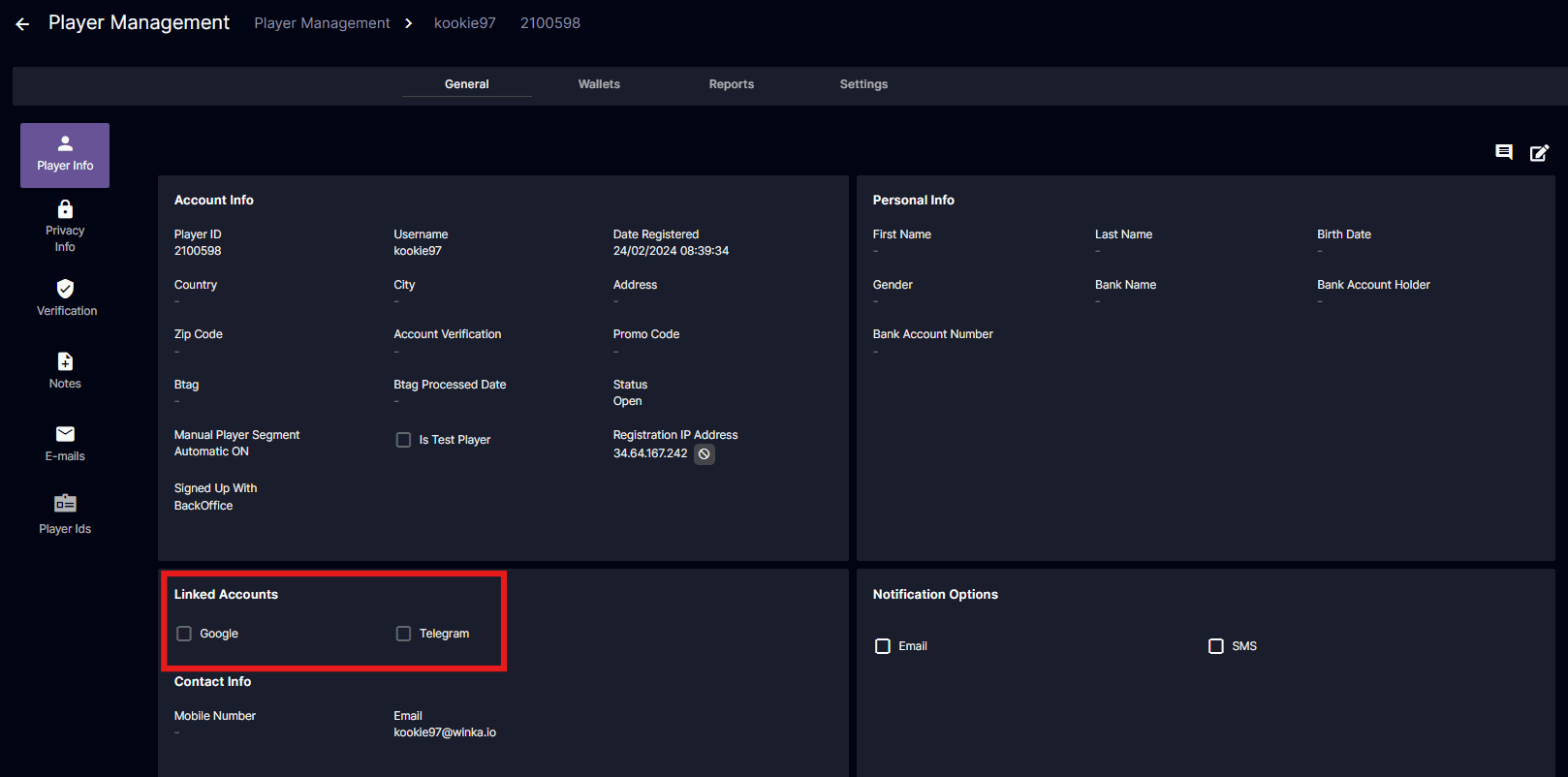Open the Settings tab
The height and width of the screenshot is (777, 1568).
[x=863, y=84]
